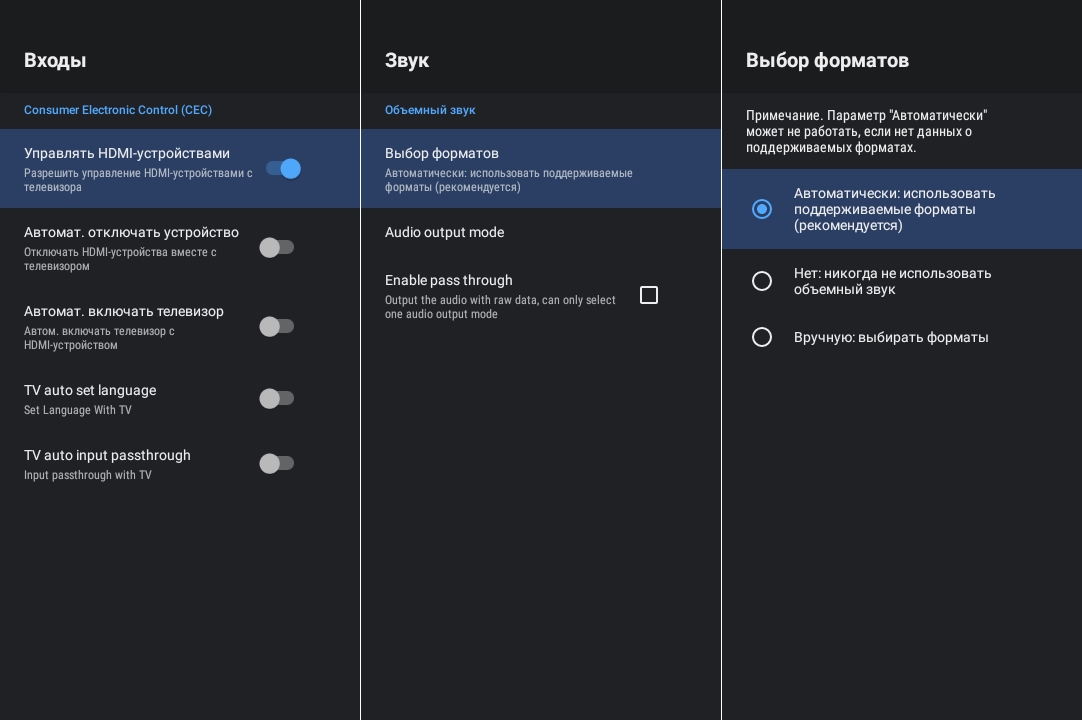This screenshot has width=1082, height=720.
Task: Click the "Автомат. включать телевизор" label
Action: point(124,312)
